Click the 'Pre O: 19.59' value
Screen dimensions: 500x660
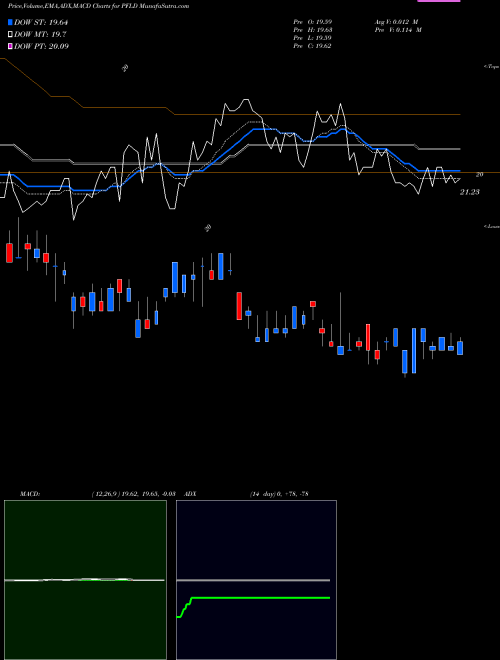(x=312, y=22)
